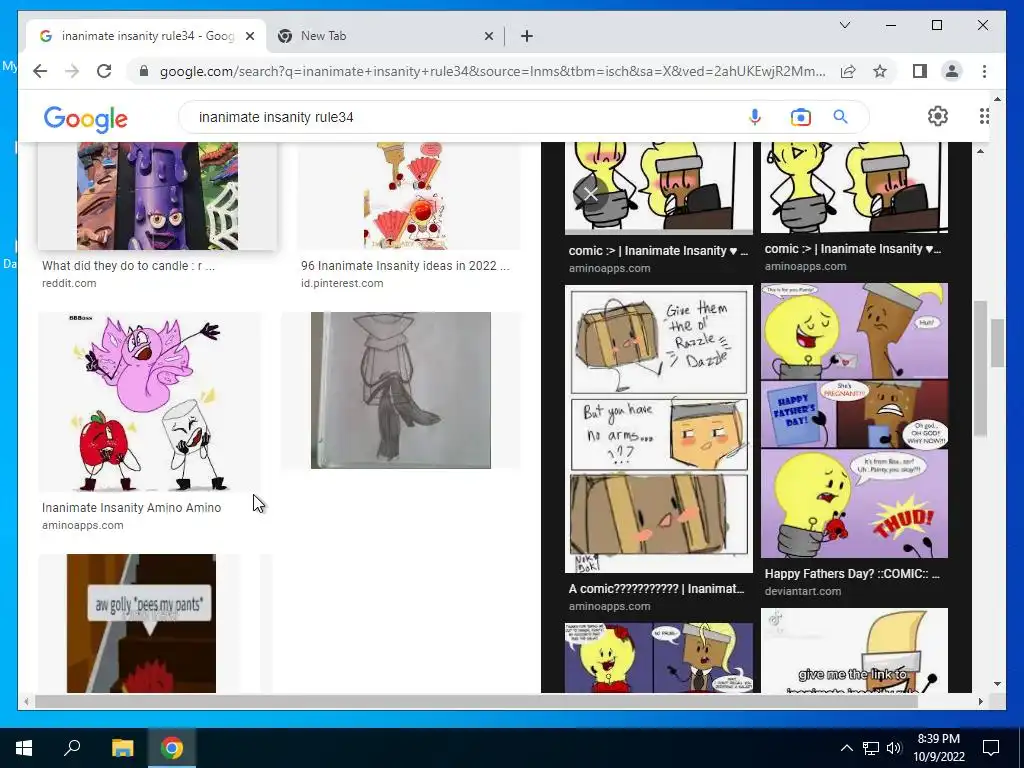Open Windows taskbar search
This screenshot has height=768, width=1024.
(x=72, y=748)
